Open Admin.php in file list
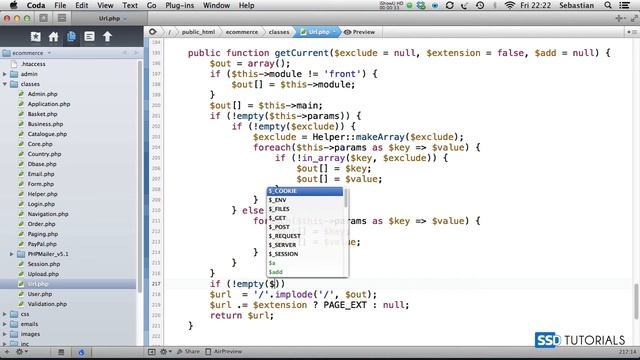Viewport: 640px width, 360px height. coord(42,94)
